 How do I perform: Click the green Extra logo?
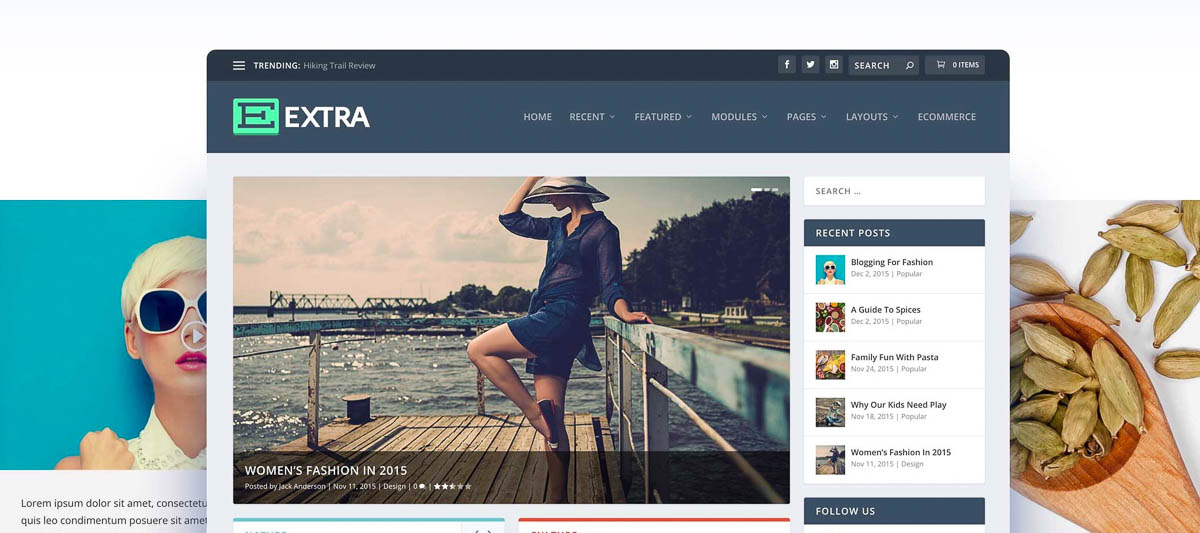(255, 116)
